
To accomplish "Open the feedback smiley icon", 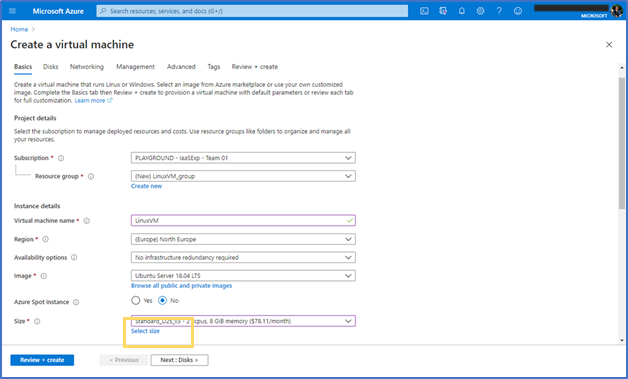I will [518, 11].
